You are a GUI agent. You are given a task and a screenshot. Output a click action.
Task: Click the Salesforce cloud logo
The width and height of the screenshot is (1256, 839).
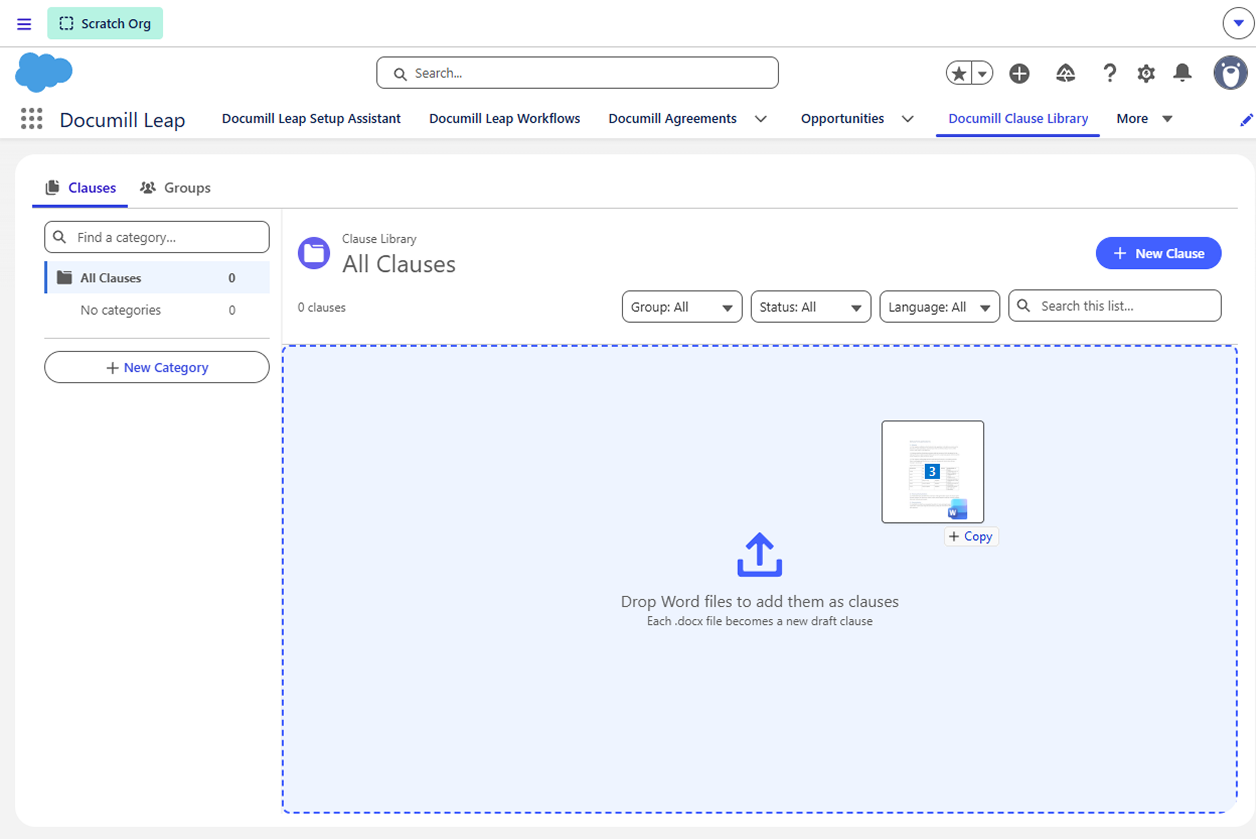(x=44, y=73)
